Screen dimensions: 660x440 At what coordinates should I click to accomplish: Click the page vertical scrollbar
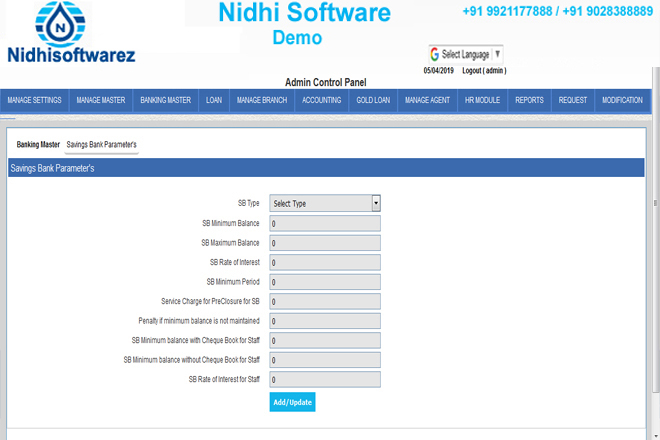click(x=656, y=229)
